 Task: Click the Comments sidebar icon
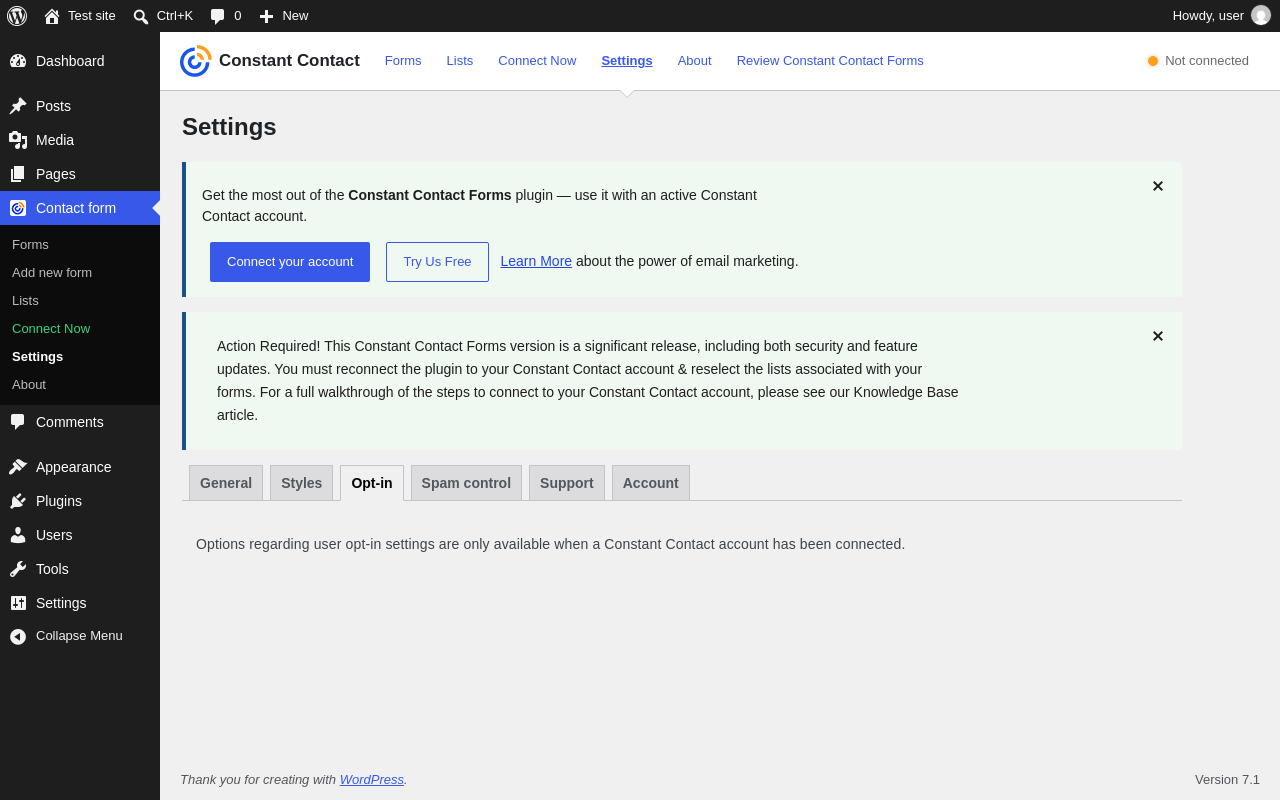[x=18, y=422]
